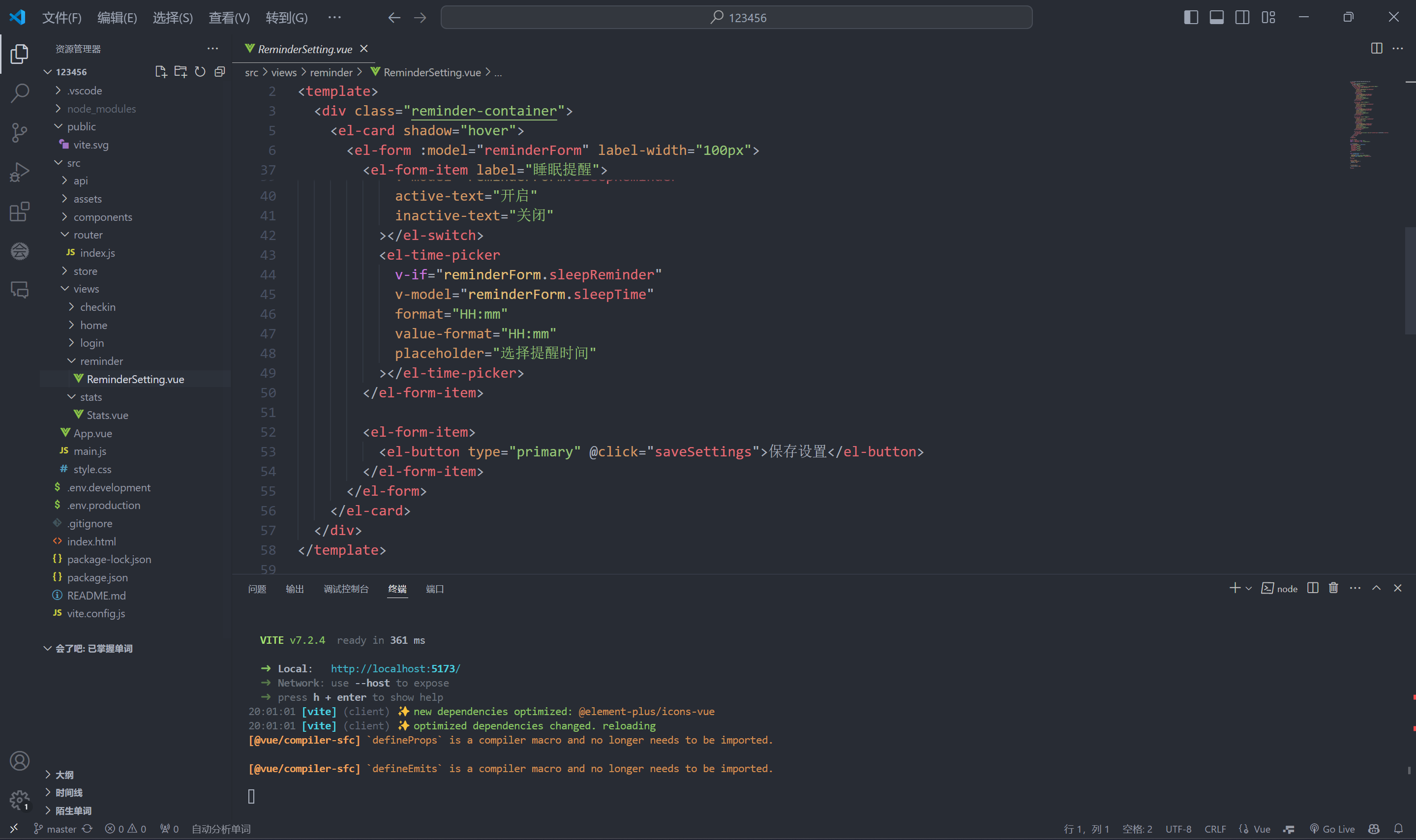Kill terminal with the trash icon

(1333, 588)
